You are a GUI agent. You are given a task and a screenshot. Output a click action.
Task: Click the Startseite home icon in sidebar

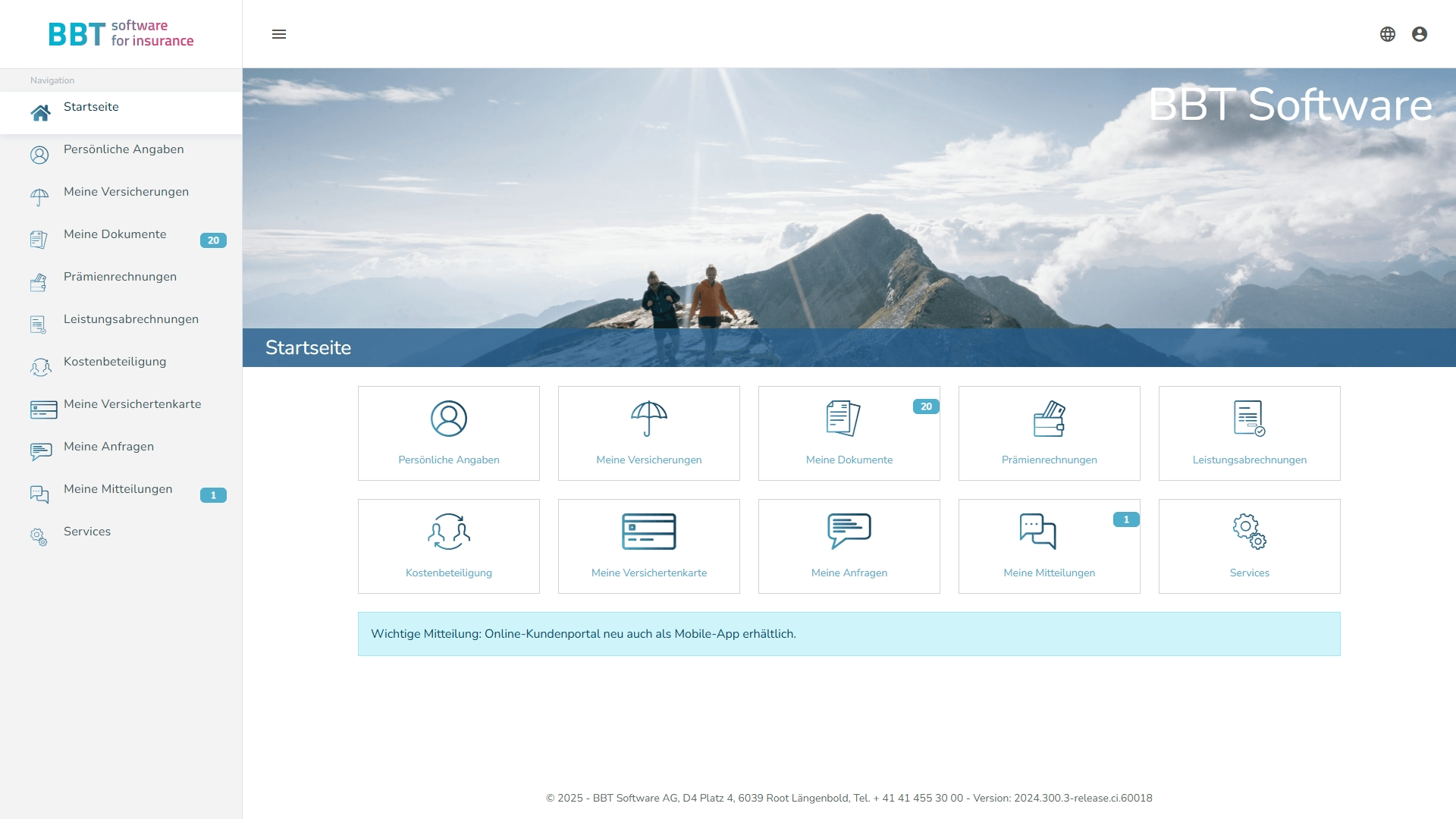[x=40, y=113]
